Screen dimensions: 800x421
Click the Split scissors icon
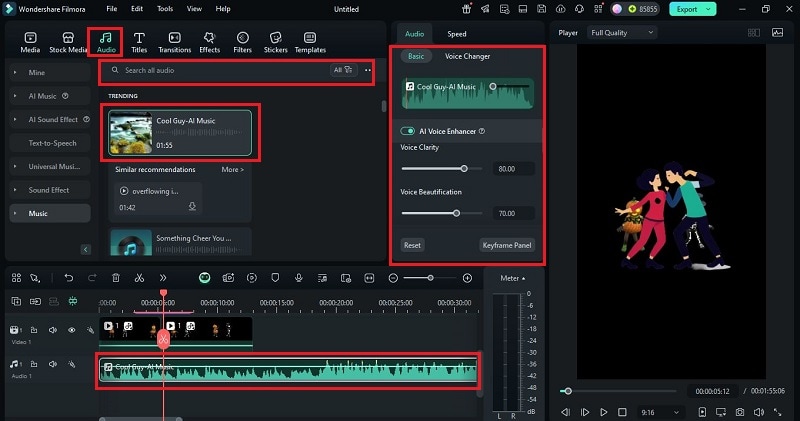[x=139, y=278]
